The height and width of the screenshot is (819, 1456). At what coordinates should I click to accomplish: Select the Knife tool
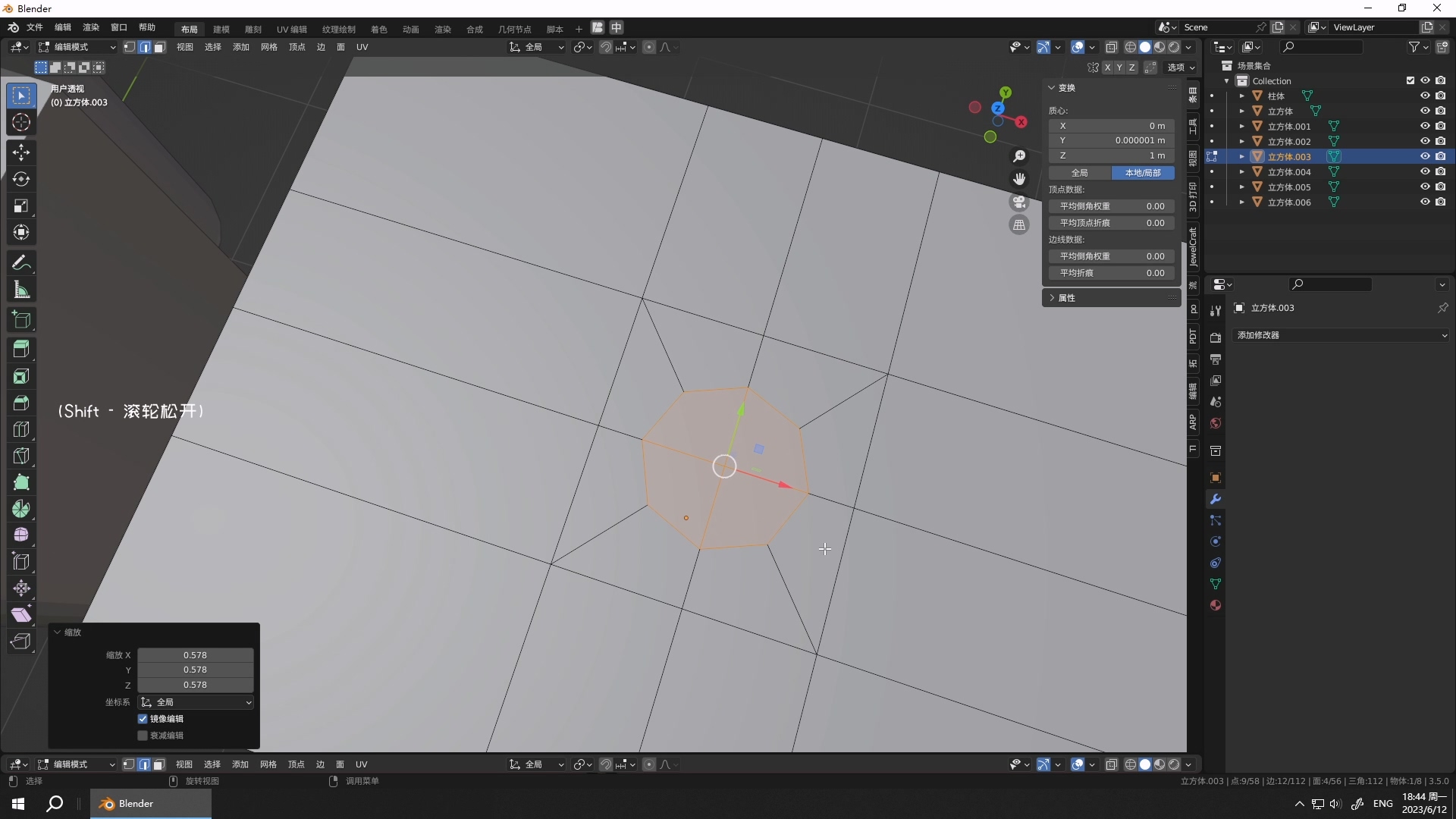click(x=20, y=456)
